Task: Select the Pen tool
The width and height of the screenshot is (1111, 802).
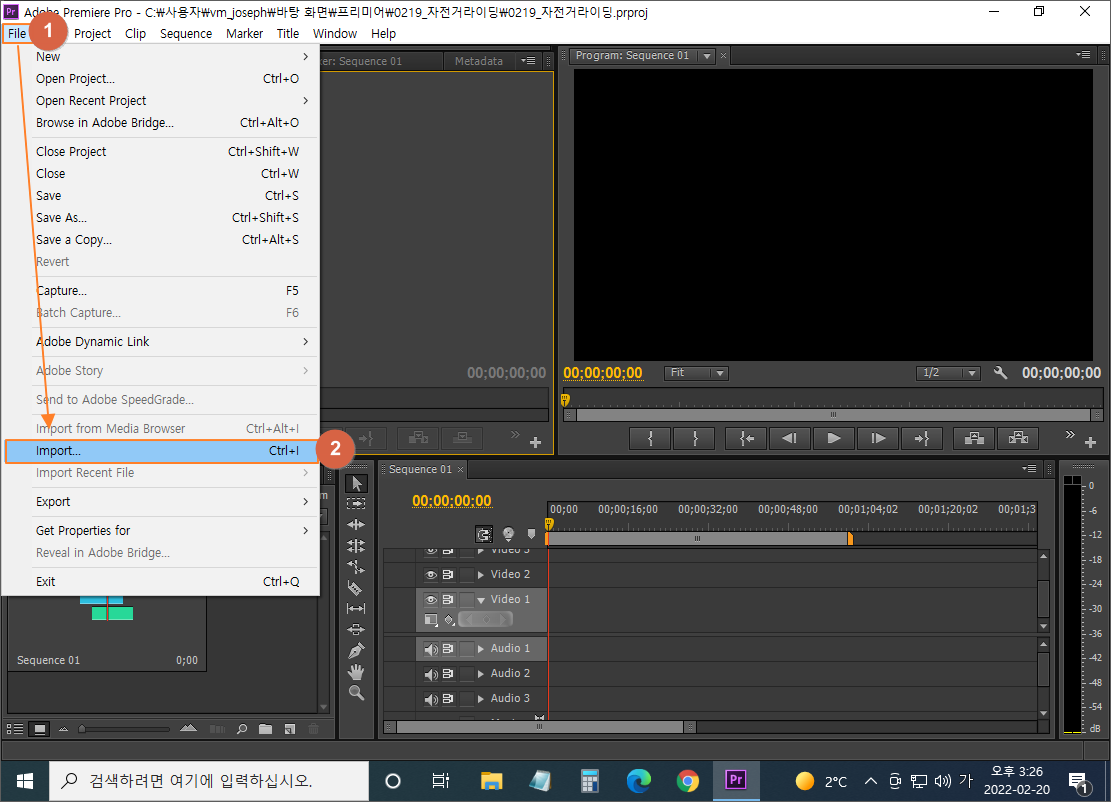Action: pos(356,650)
